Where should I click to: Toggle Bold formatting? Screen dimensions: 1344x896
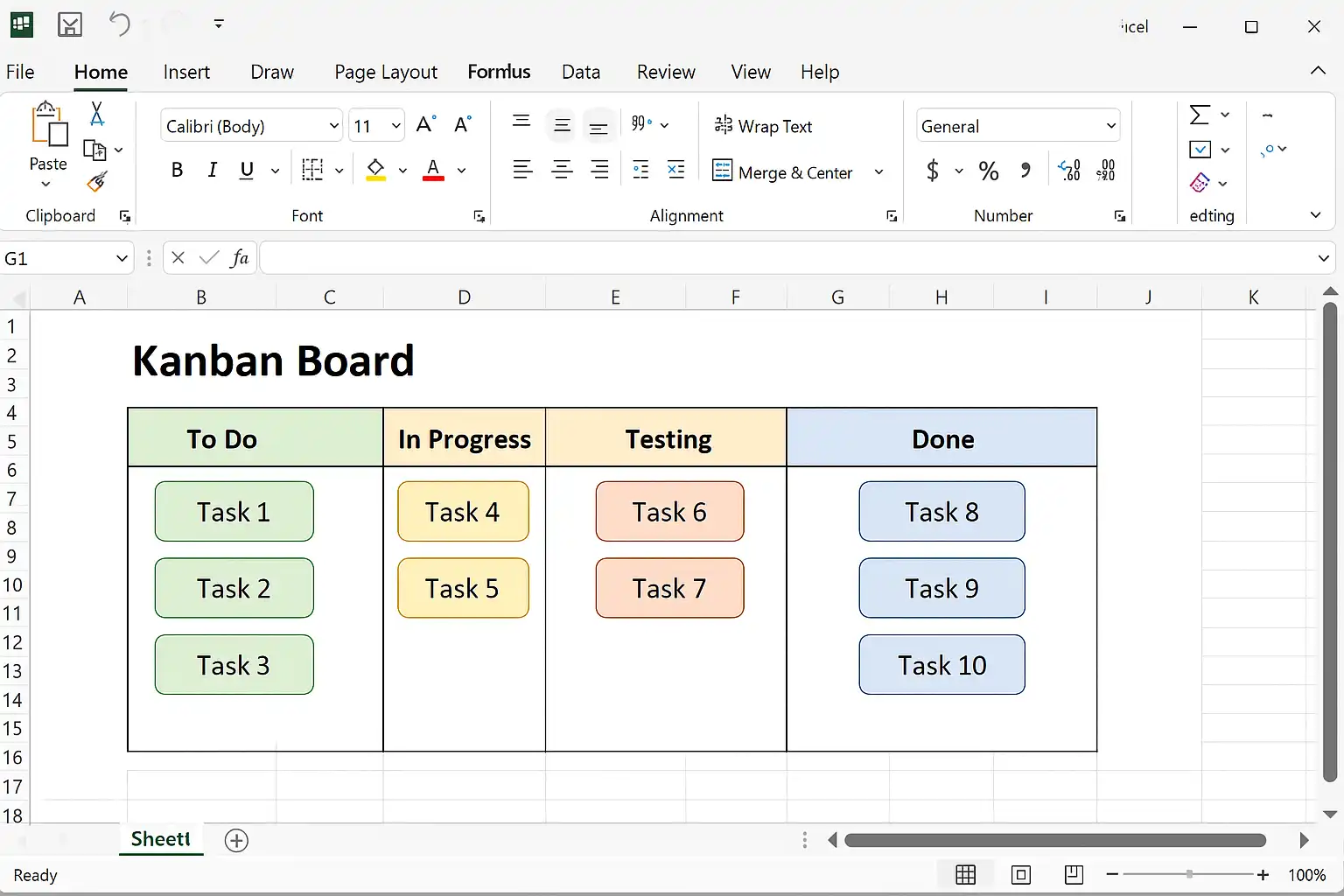[x=177, y=170]
